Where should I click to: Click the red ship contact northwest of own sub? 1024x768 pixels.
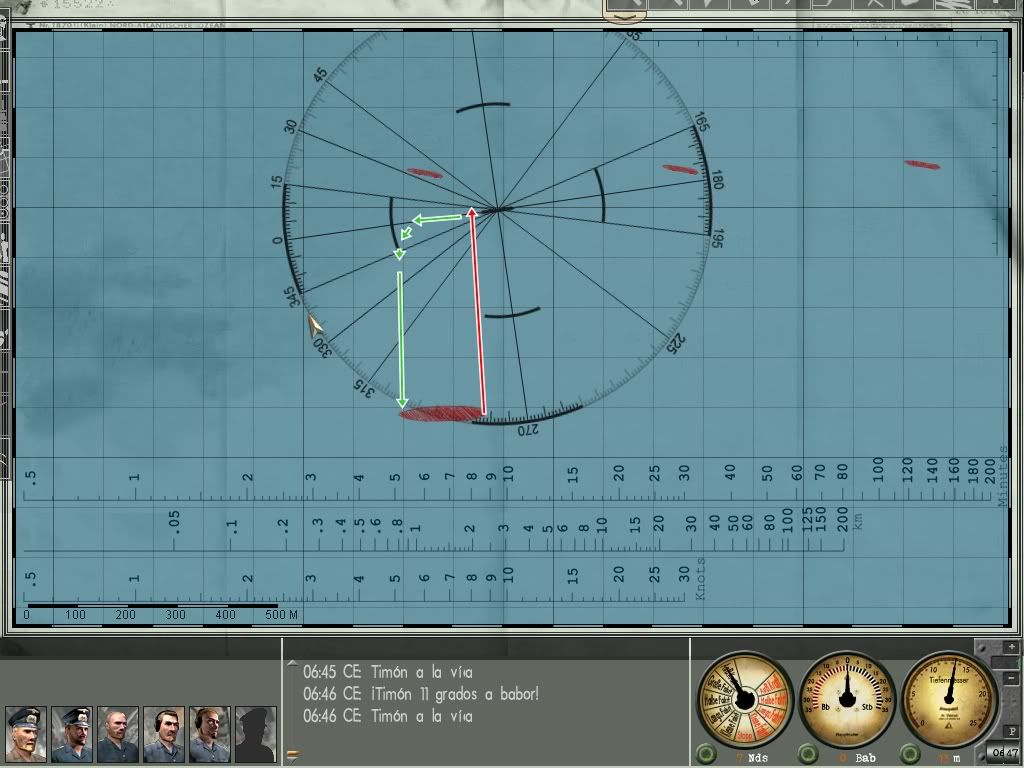point(424,173)
